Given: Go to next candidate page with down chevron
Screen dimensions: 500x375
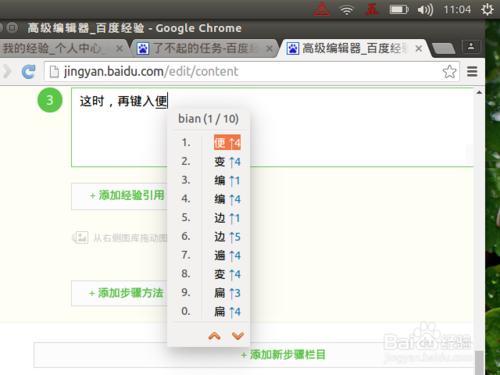Looking at the screenshot, I should (238, 335).
